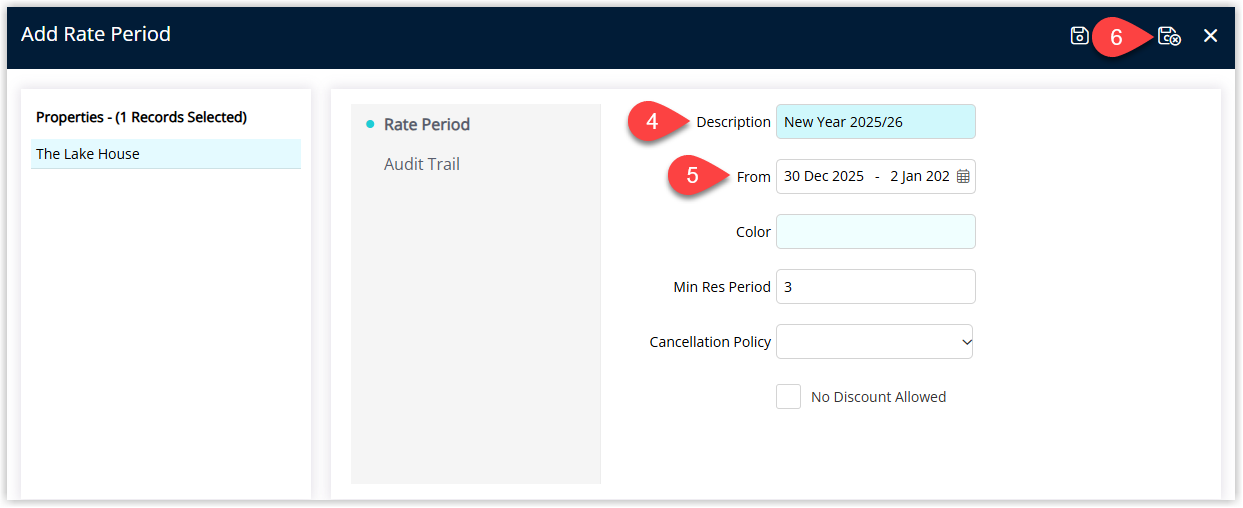Select the Rate Period tab
This screenshot has width=1243, height=508.
click(x=427, y=125)
